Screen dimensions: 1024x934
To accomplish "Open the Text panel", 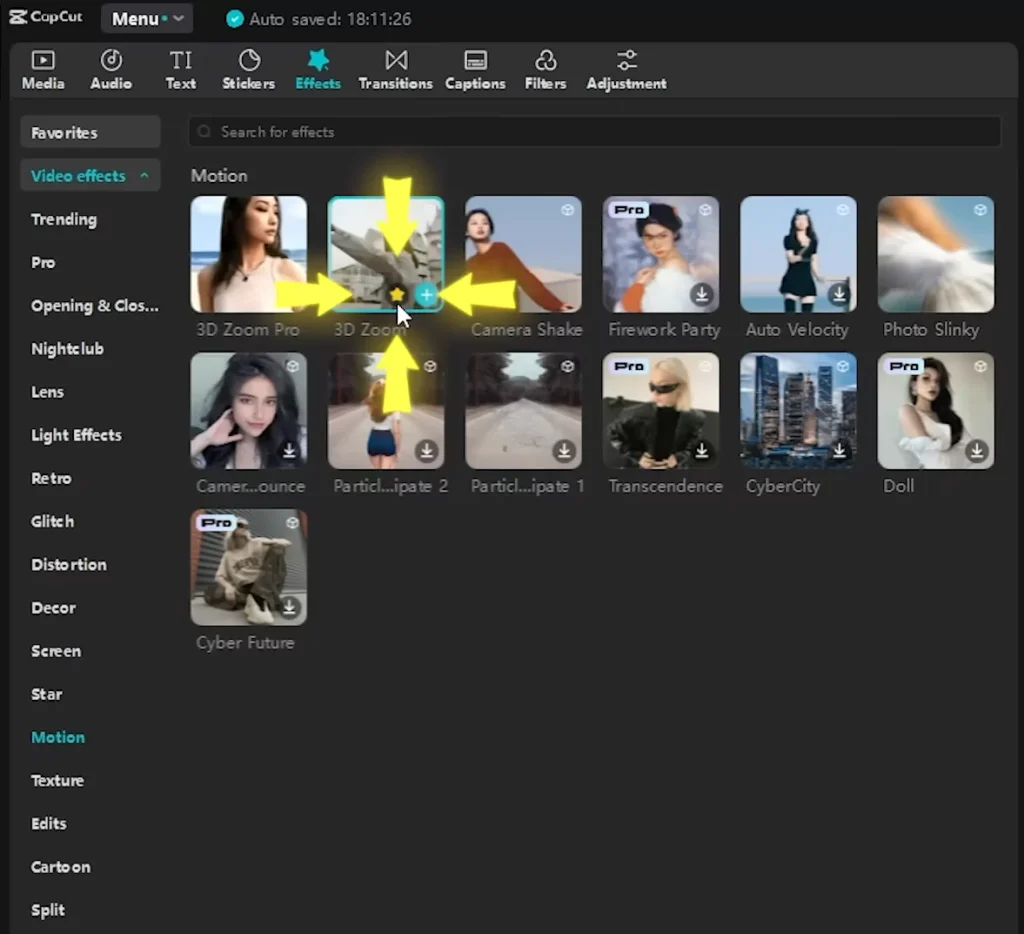I will coord(180,68).
